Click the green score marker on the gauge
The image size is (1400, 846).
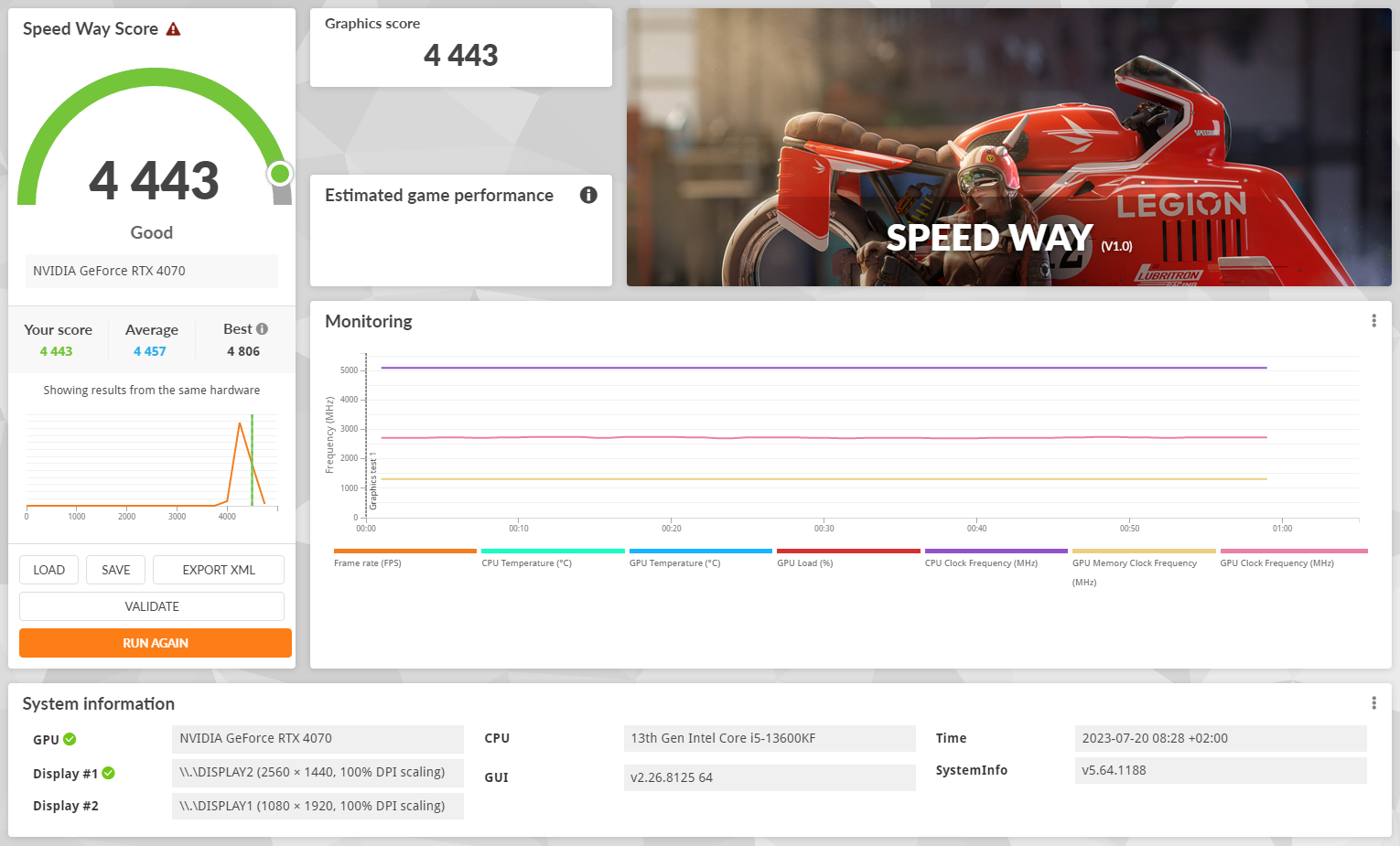(280, 173)
